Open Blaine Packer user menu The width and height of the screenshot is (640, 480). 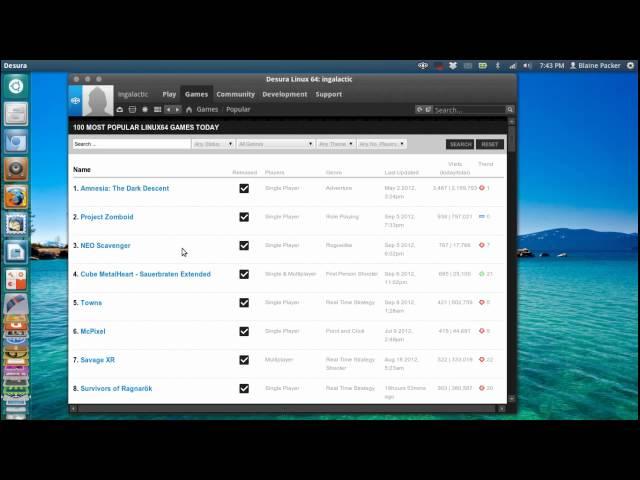tap(596, 65)
